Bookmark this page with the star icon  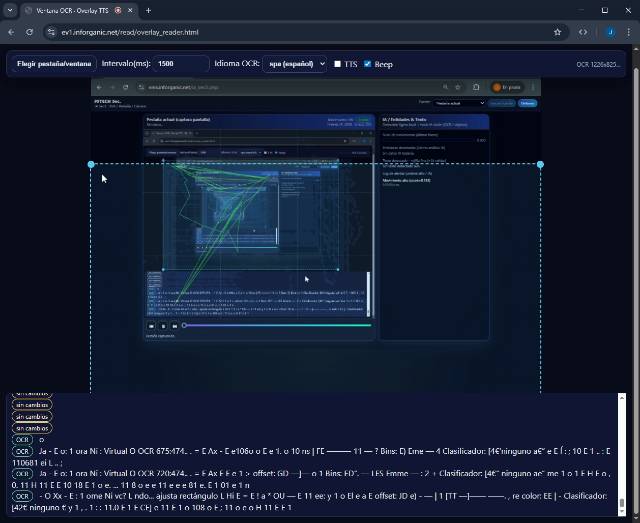(x=557, y=32)
